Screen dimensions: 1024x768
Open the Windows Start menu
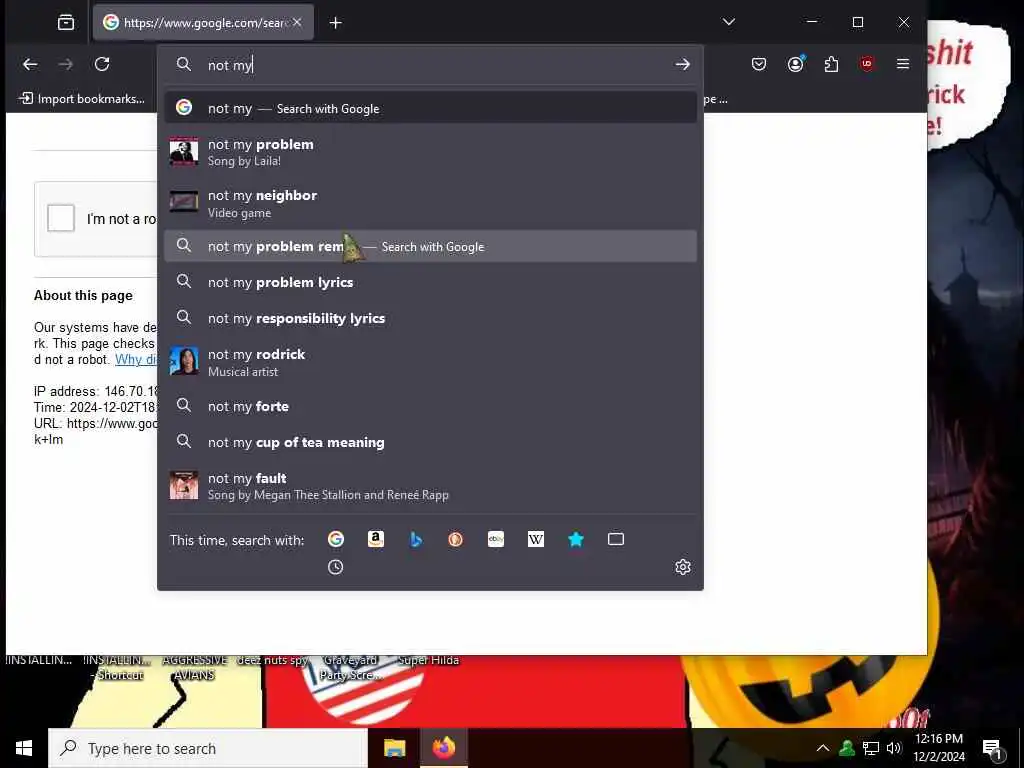24,748
